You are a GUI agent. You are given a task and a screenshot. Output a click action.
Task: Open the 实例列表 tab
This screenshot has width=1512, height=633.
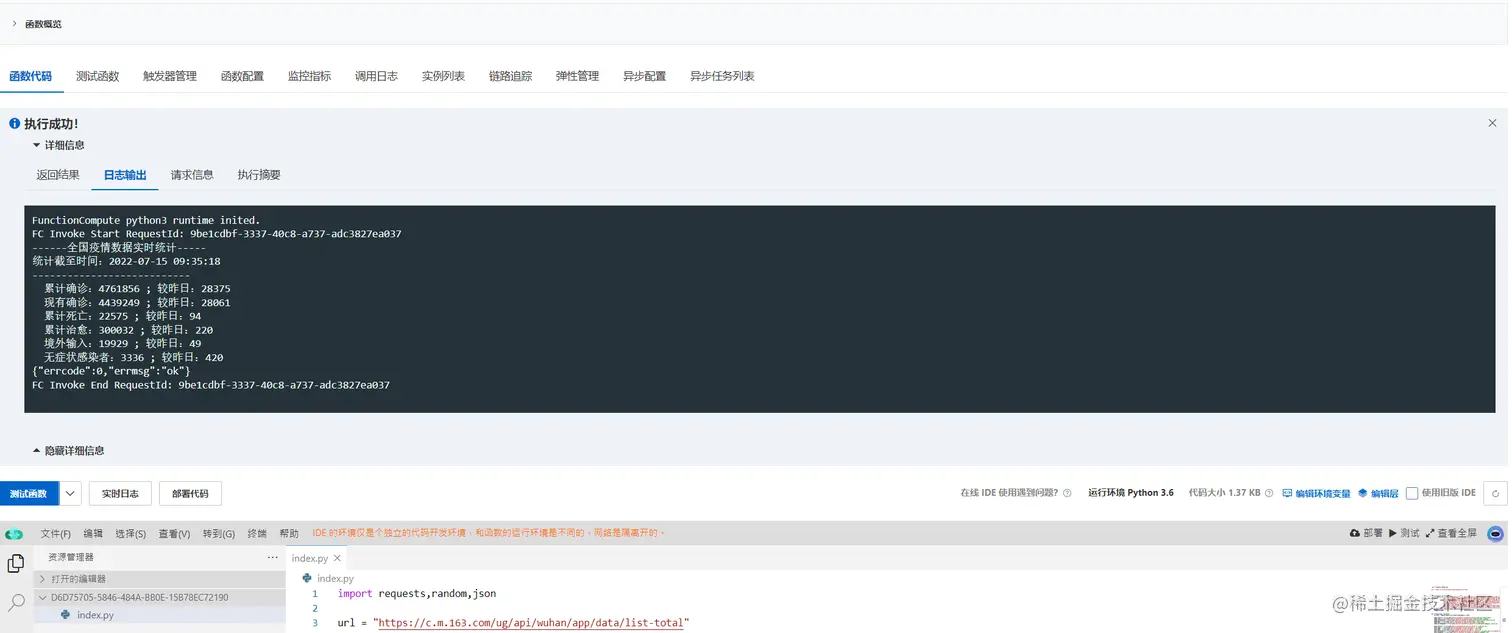pyautogui.click(x=443, y=76)
